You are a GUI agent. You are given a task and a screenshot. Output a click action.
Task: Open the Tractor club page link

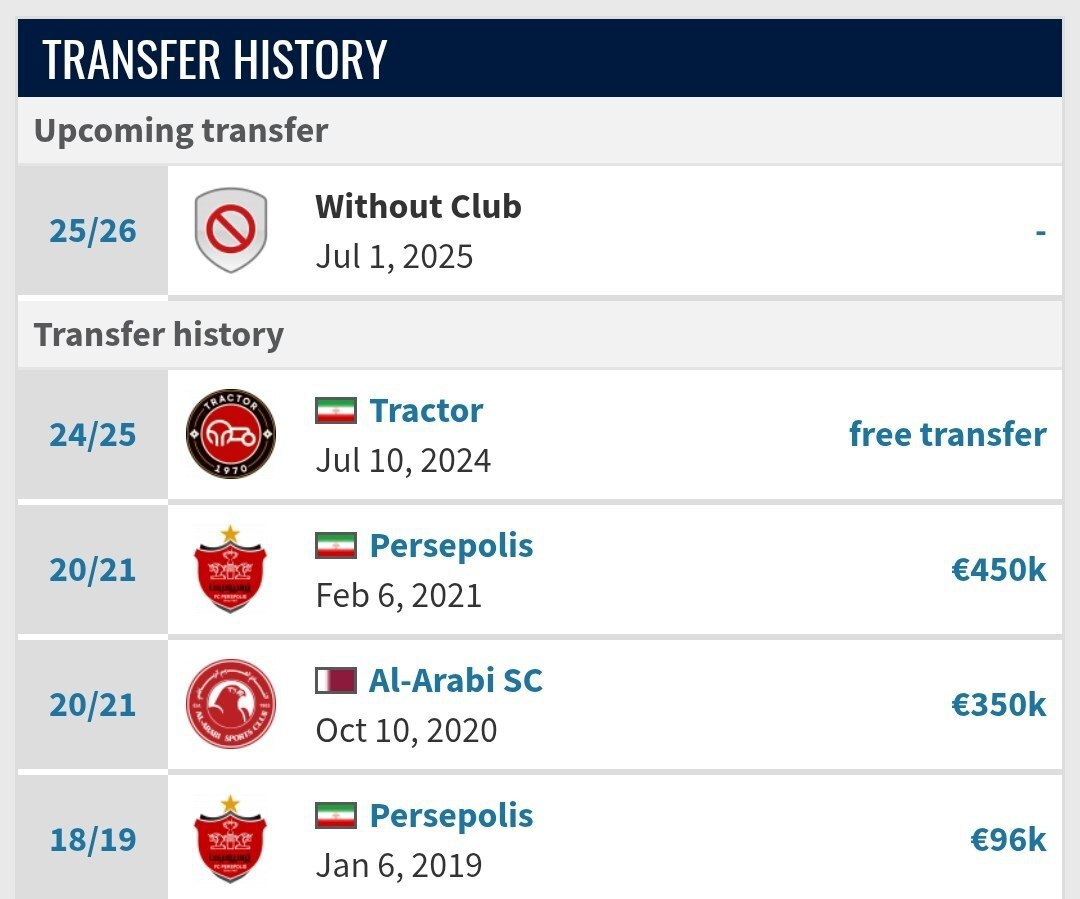pyautogui.click(x=426, y=409)
